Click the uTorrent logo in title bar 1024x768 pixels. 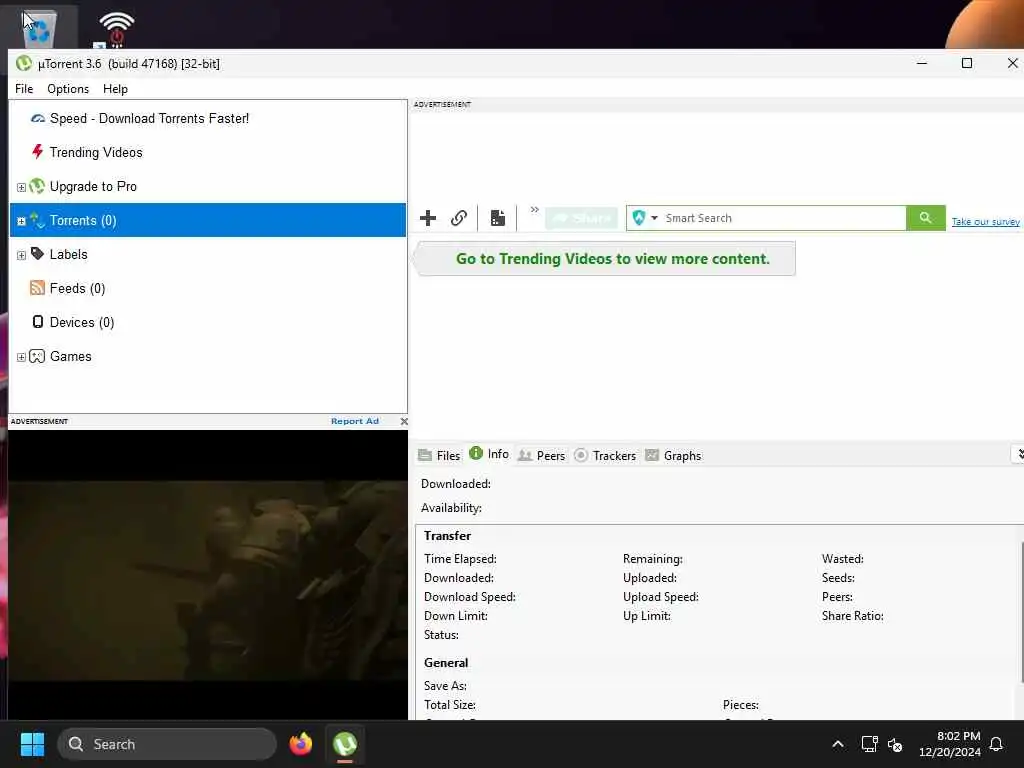tap(24, 63)
